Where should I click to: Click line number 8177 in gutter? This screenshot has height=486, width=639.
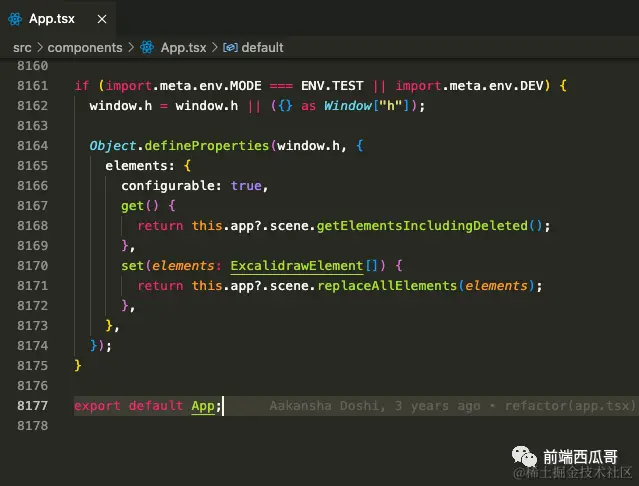(33, 406)
